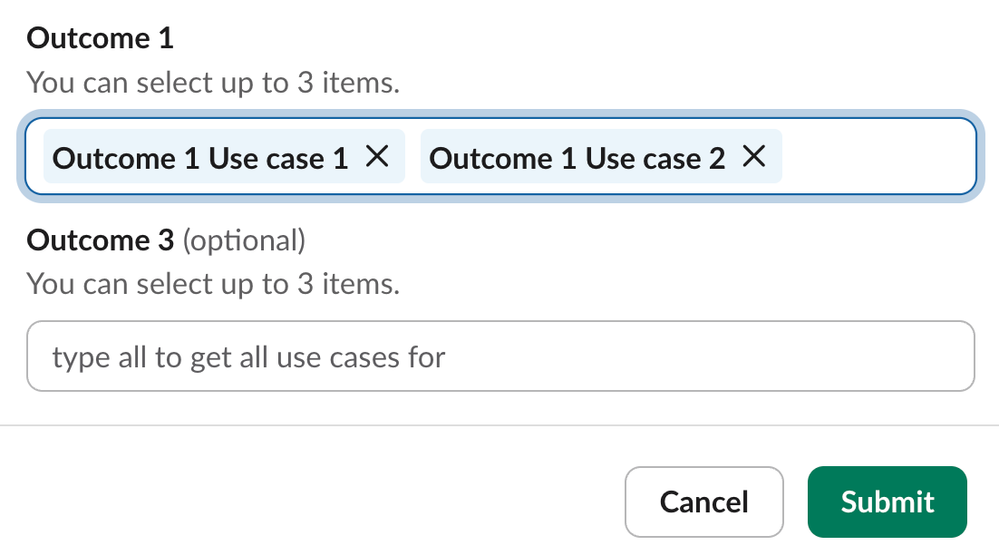The height and width of the screenshot is (557, 999).
Task: Select the Outcome 1 Use case 1 chip text
Action: tap(200, 158)
